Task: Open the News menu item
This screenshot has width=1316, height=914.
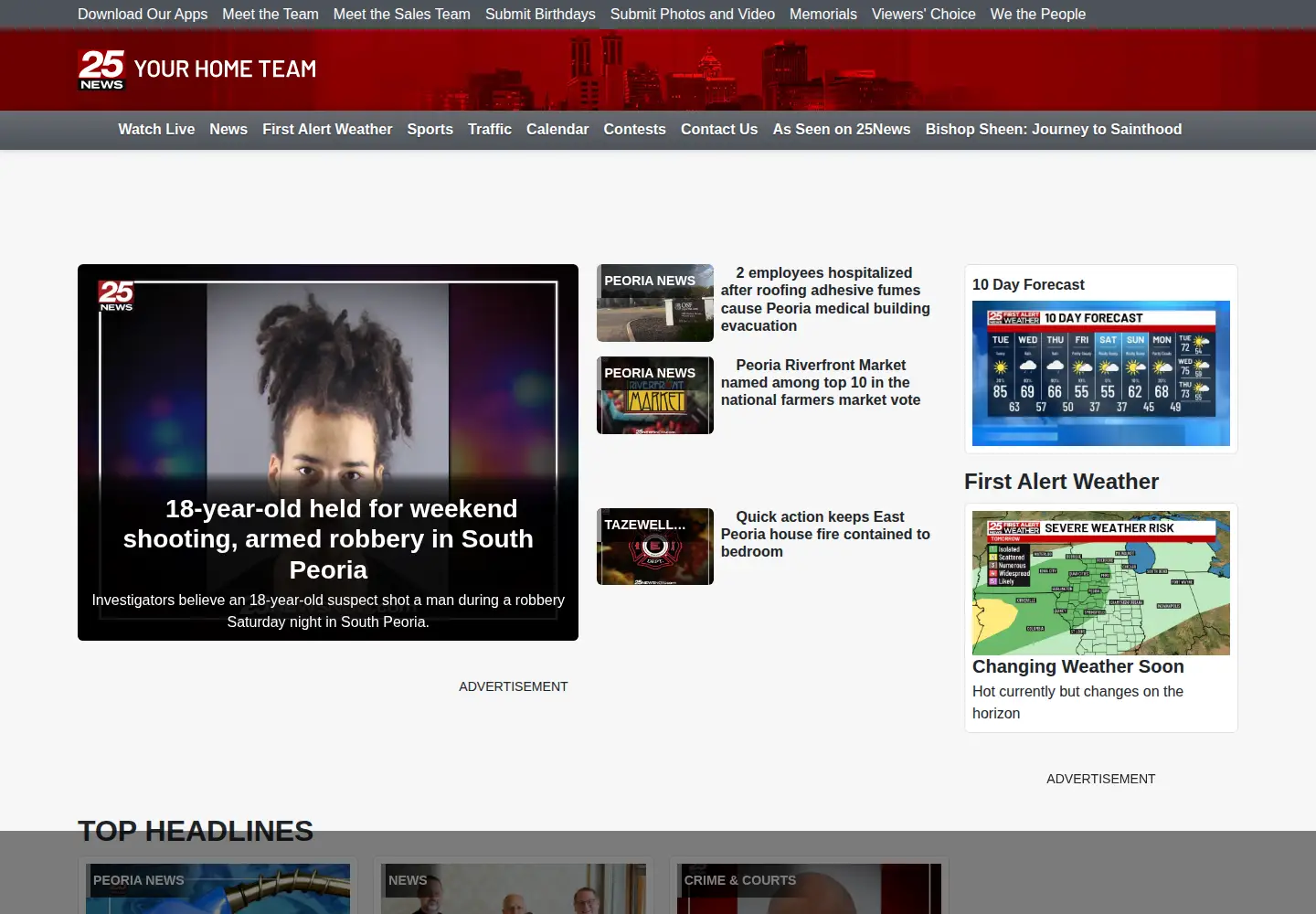Action: [x=228, y=130]
